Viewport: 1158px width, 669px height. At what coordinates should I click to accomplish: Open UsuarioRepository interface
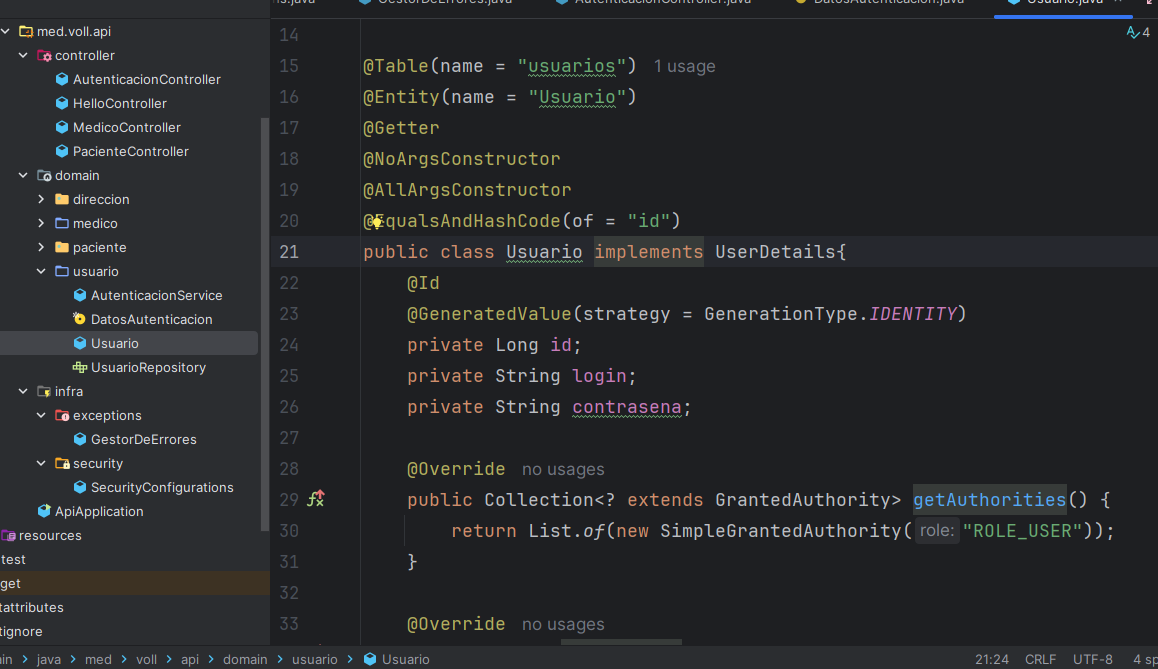tap(148, 368)
